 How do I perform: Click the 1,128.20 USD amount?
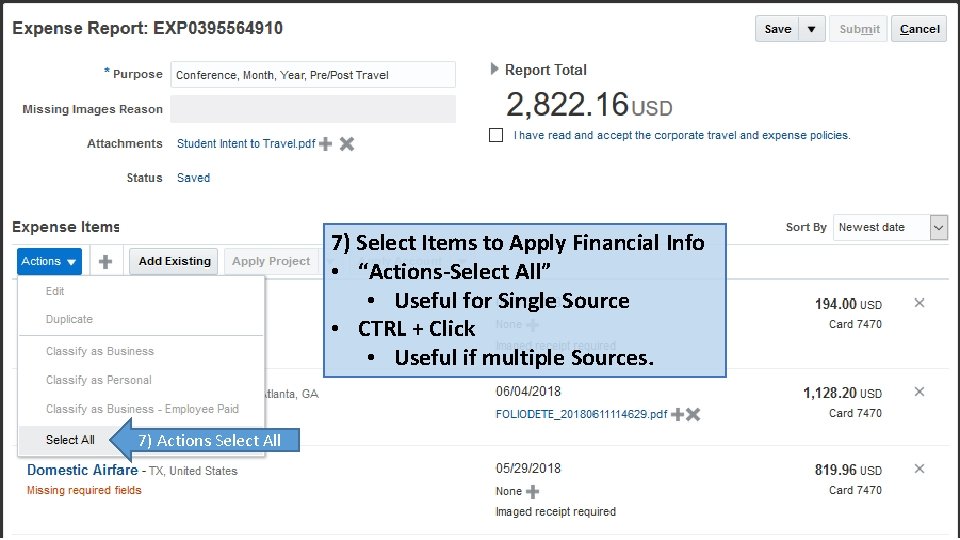(842, 393)
